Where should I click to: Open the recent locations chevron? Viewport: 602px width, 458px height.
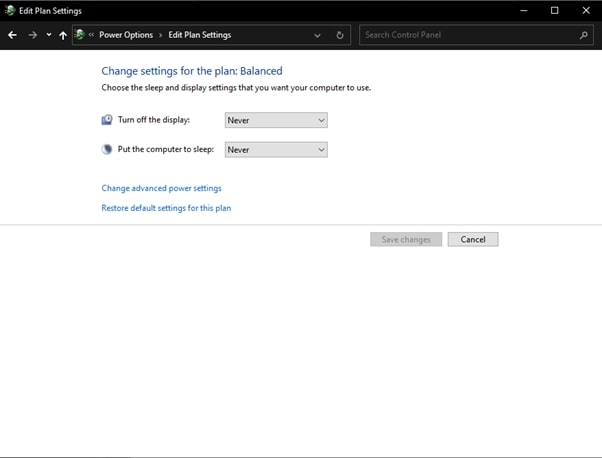[x=49, y=35]
